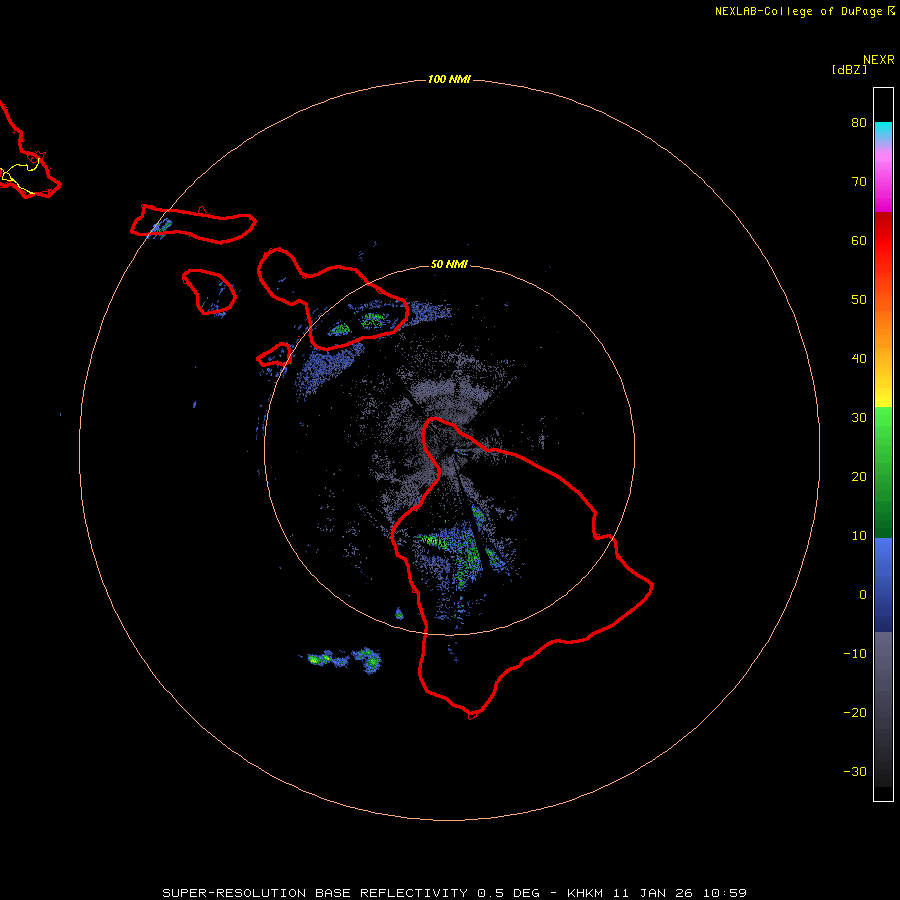Screen dimensions: 900x900
Task: Click the 70 value on the dBZ scale
Action: coord(859,182)
